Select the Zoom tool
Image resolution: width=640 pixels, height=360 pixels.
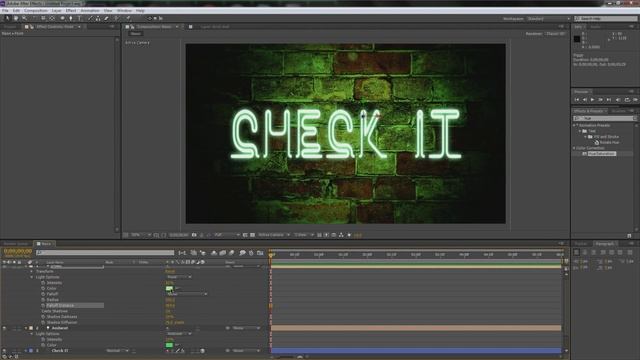tap(24, 18)
